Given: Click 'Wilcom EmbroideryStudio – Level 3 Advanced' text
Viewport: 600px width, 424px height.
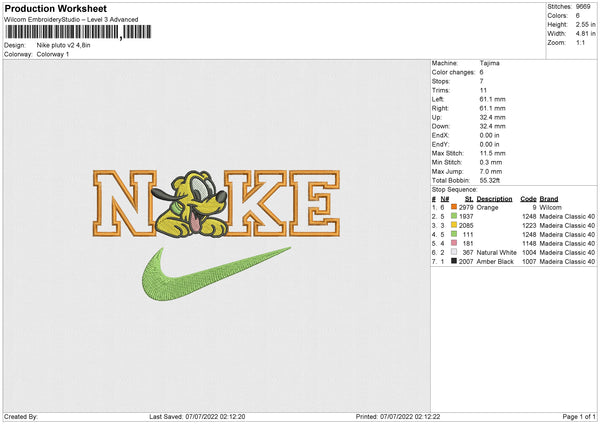Looking at the screenshot, I should point(71,20).
